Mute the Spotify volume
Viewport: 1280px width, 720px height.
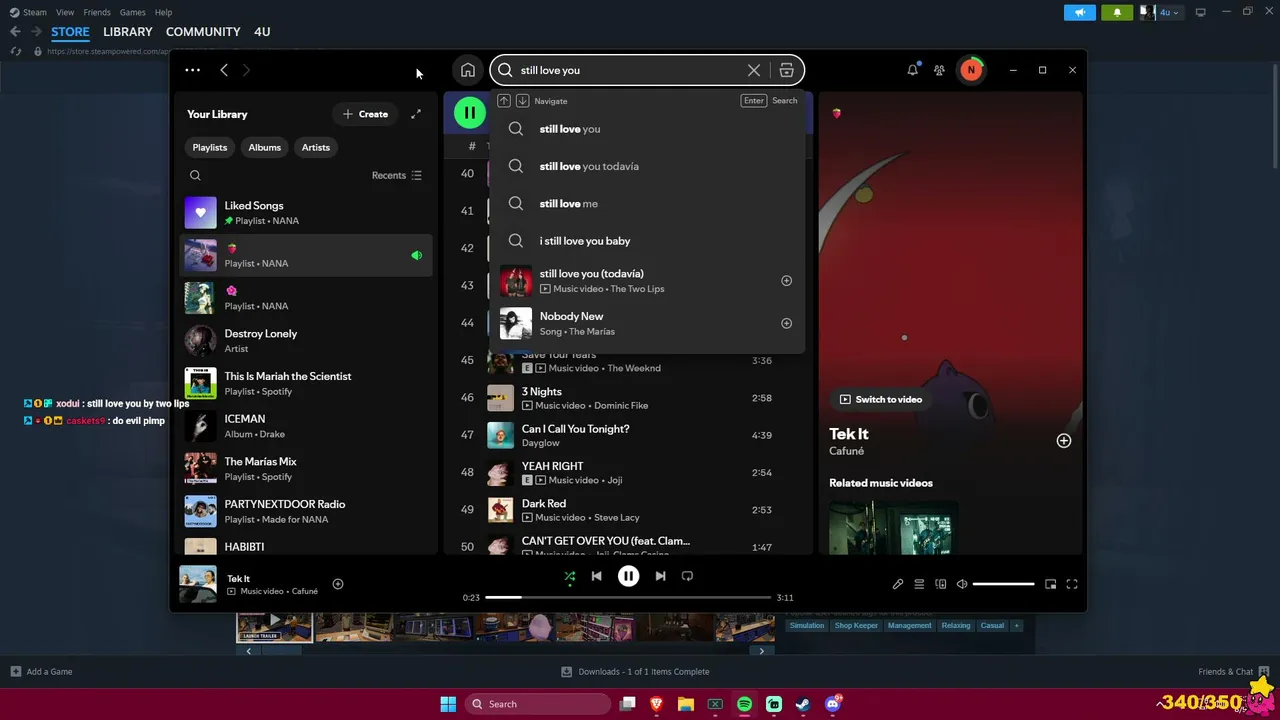962,584
